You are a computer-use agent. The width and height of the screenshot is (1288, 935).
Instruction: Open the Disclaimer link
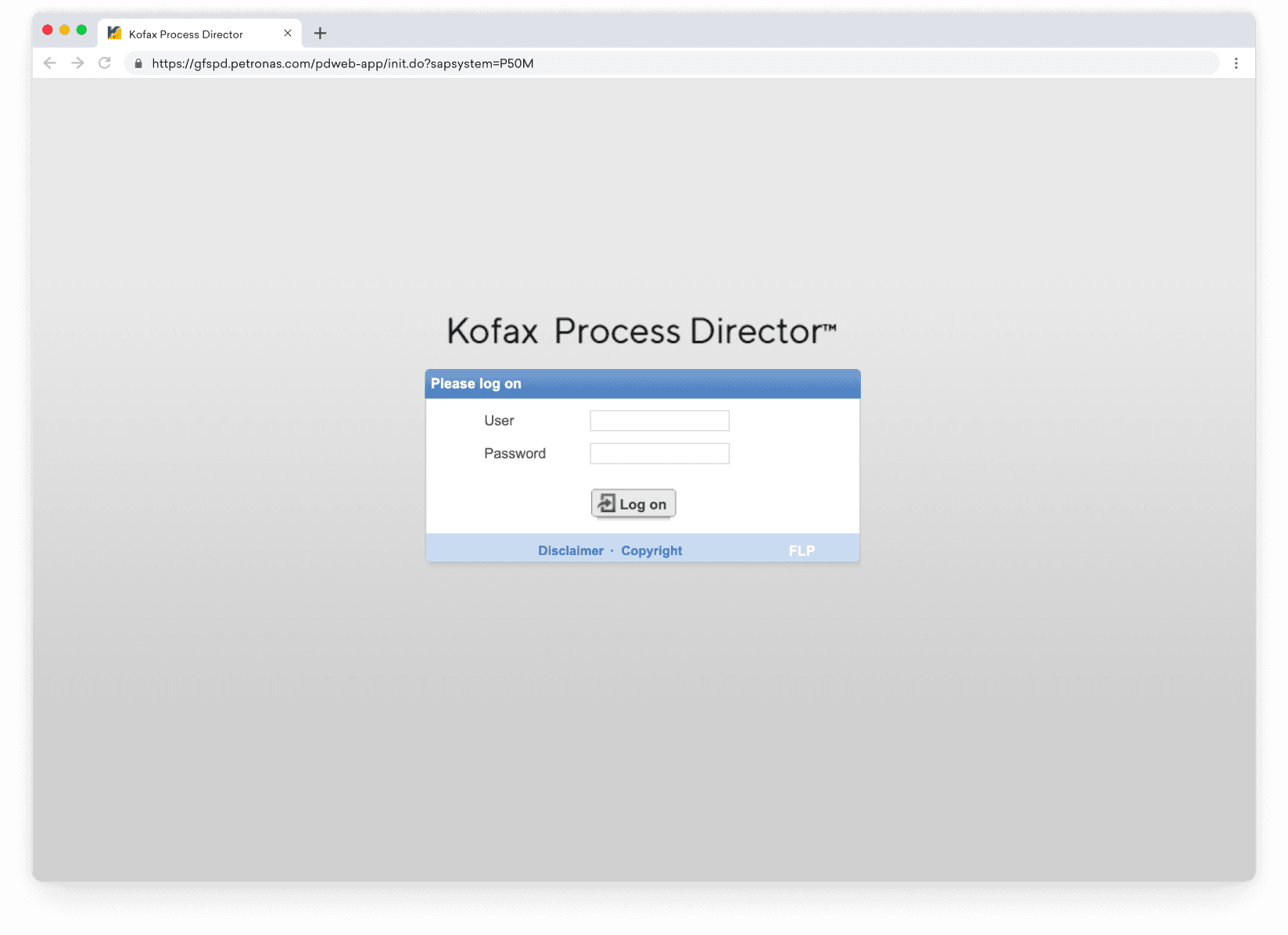(571, 550)
